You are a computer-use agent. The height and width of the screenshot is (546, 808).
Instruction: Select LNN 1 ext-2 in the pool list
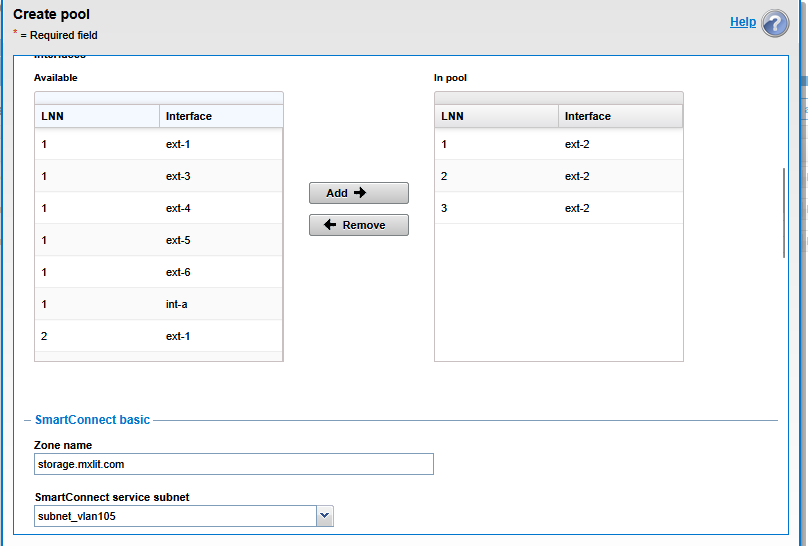point(558,144)
